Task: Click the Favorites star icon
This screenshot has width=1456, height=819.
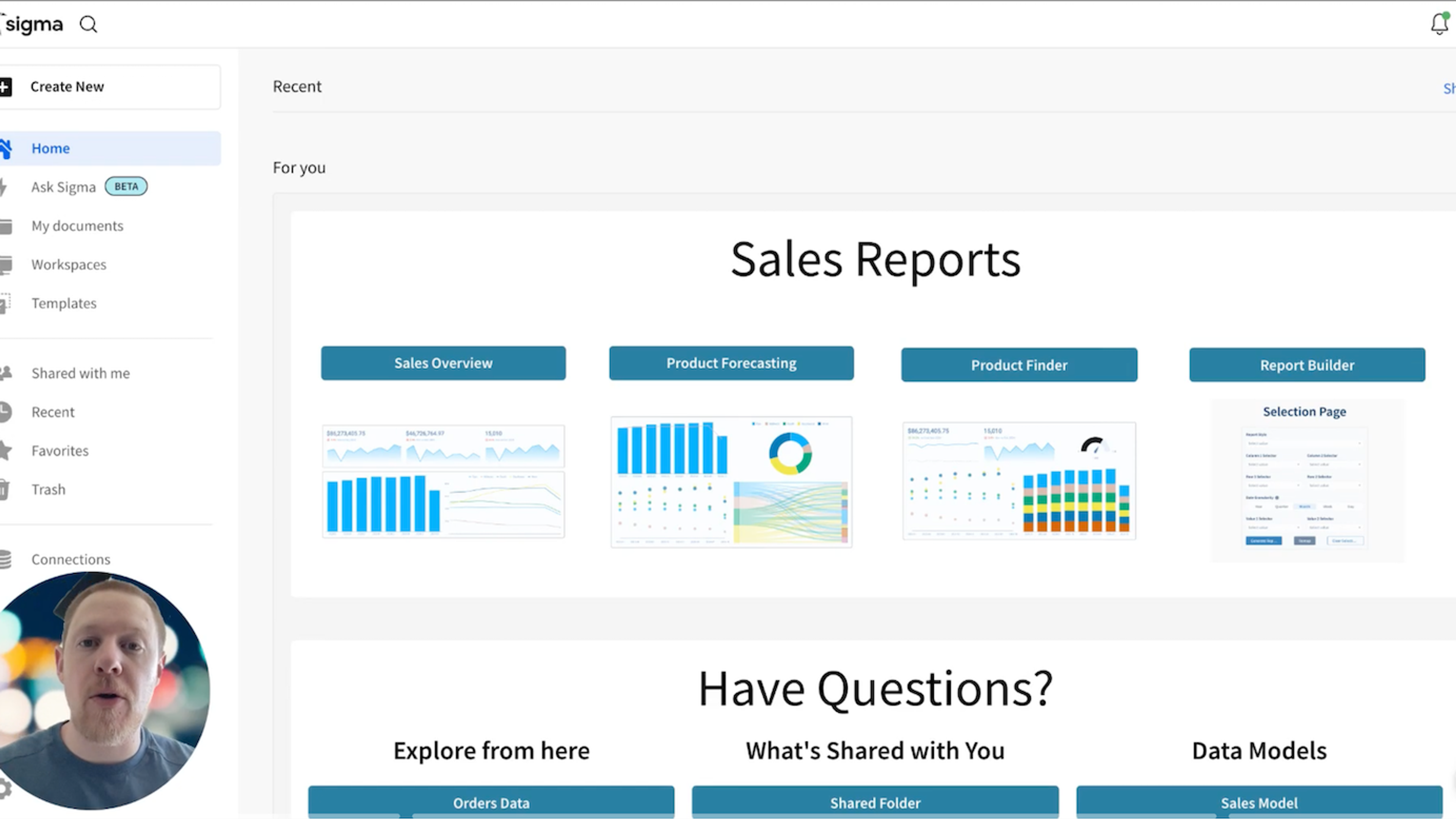Action: click(x=6, y=450)
